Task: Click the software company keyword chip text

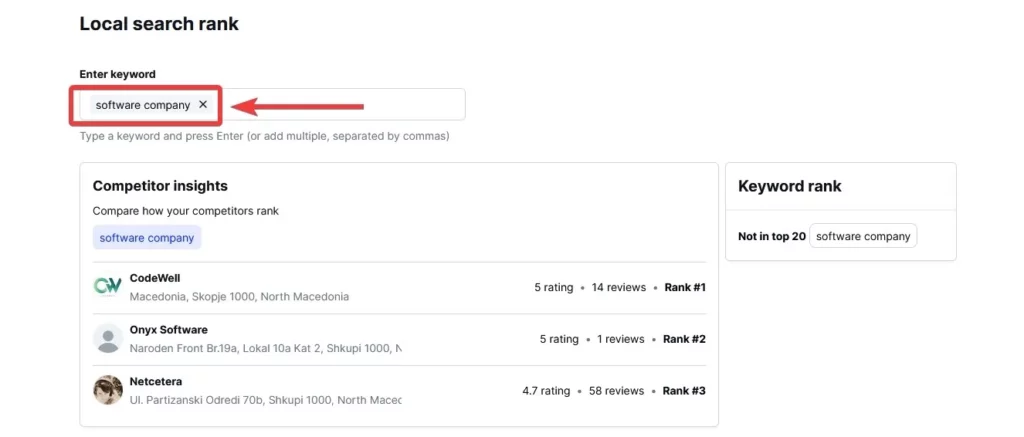Action: (143, 105)
